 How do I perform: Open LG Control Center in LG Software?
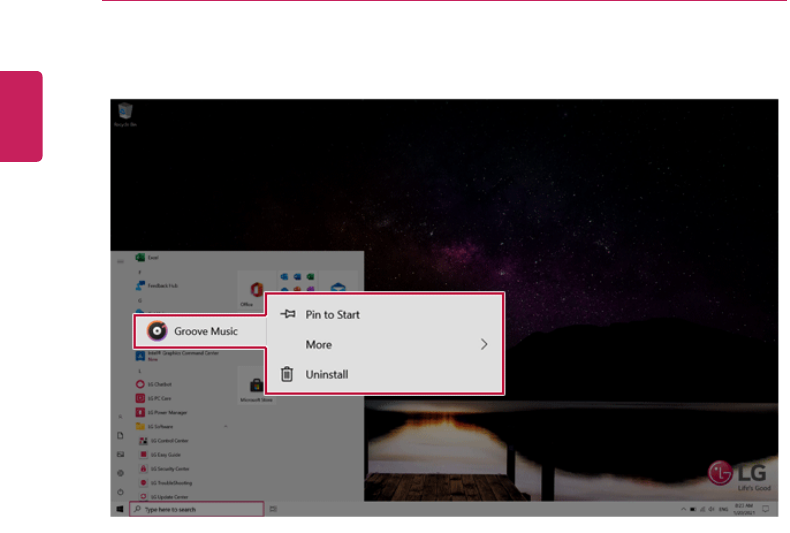[164, 440]
